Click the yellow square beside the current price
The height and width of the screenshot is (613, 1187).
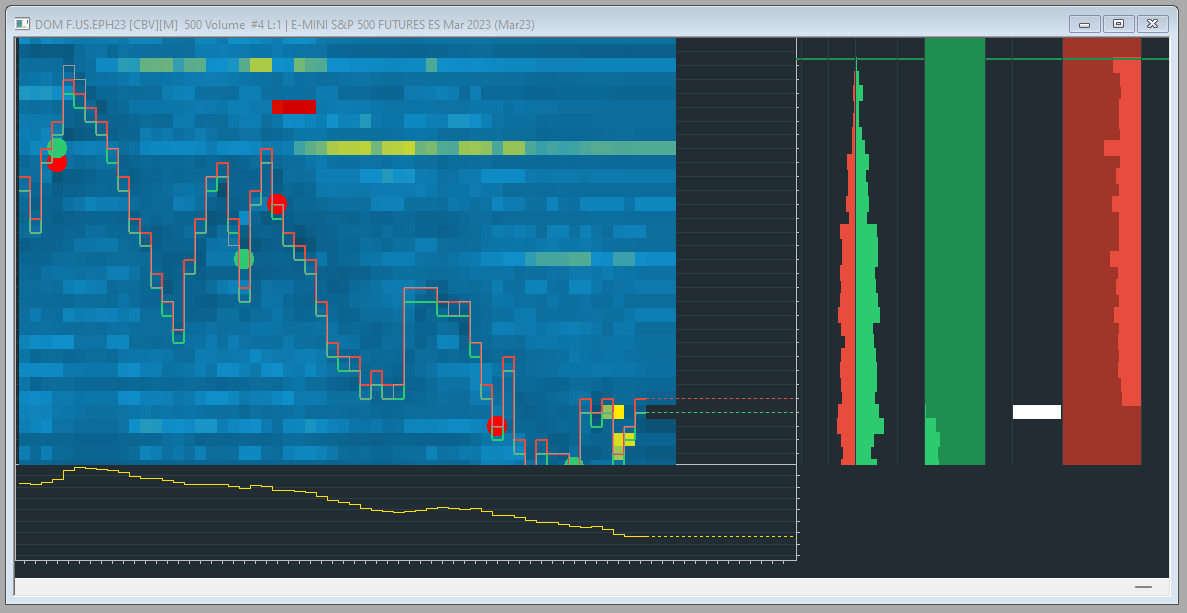(x=618, y=412)
